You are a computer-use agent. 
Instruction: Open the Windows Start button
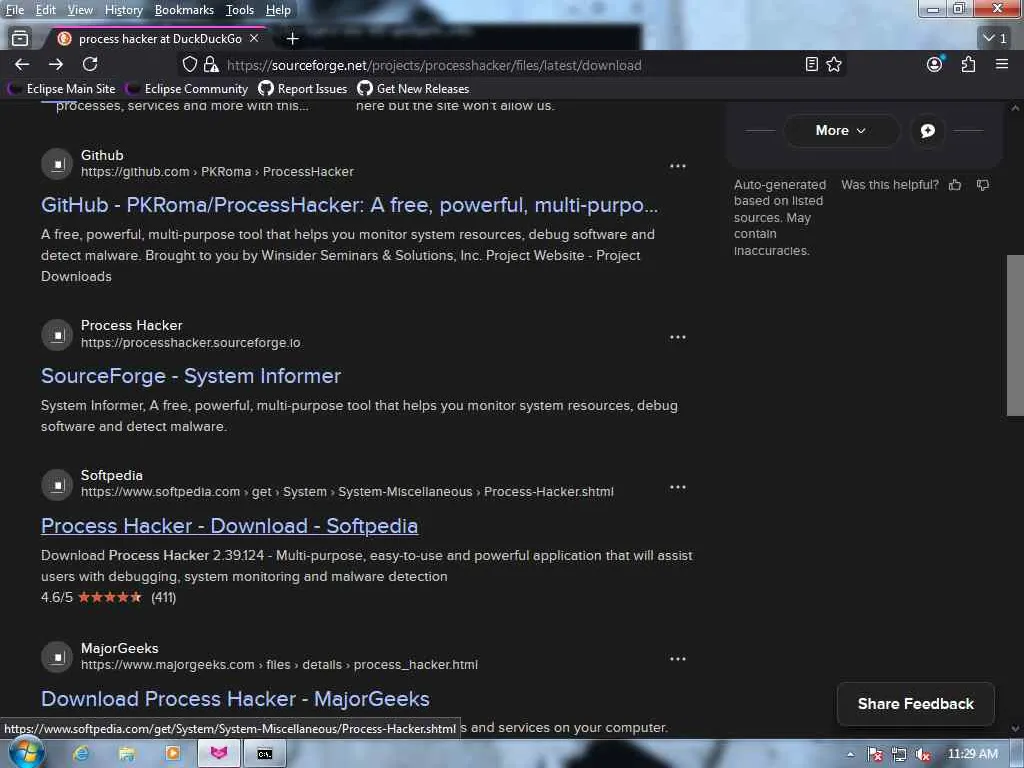tap(27, 753)
